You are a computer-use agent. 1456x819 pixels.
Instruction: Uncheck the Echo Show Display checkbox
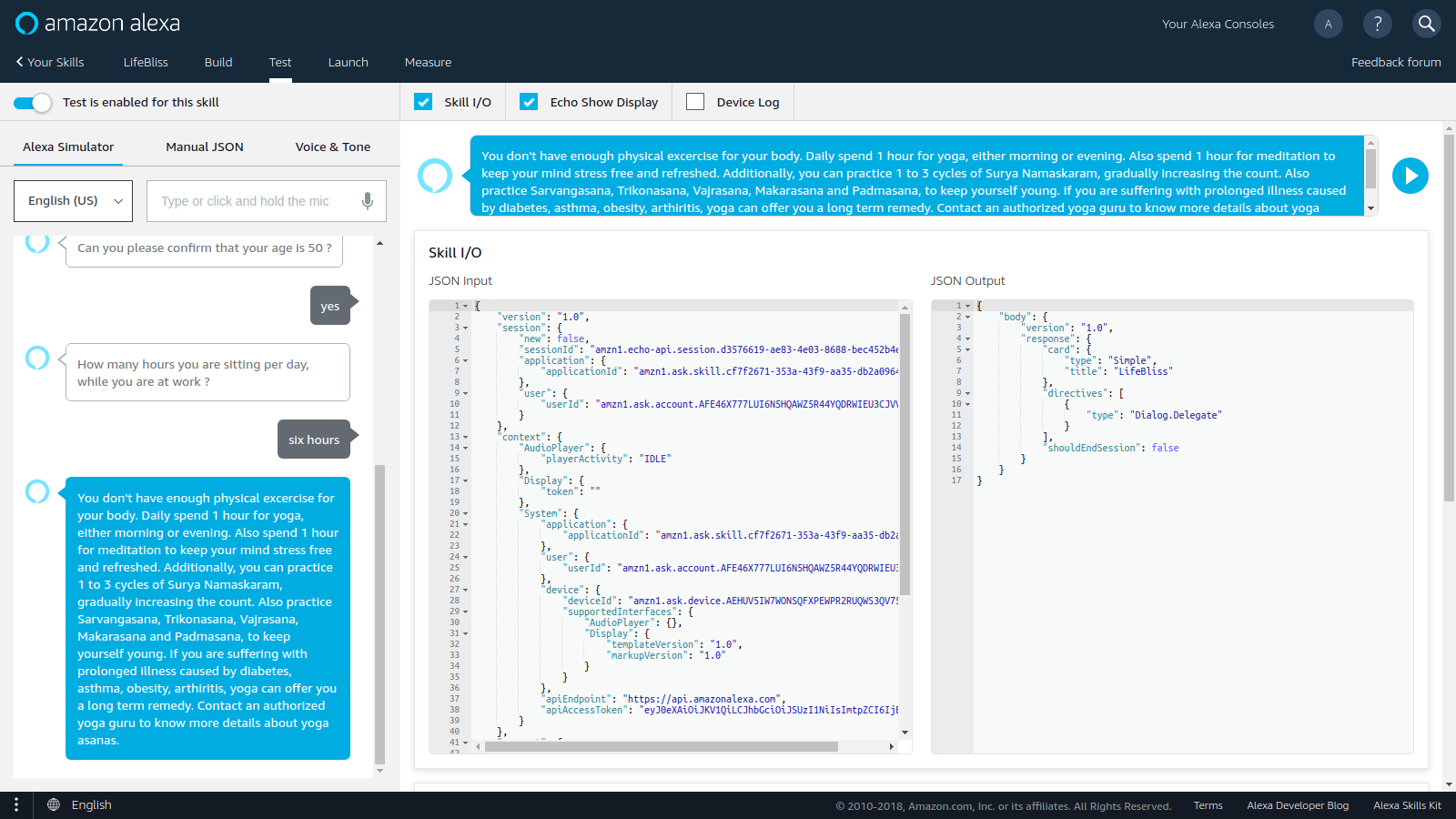click(529, 102)
